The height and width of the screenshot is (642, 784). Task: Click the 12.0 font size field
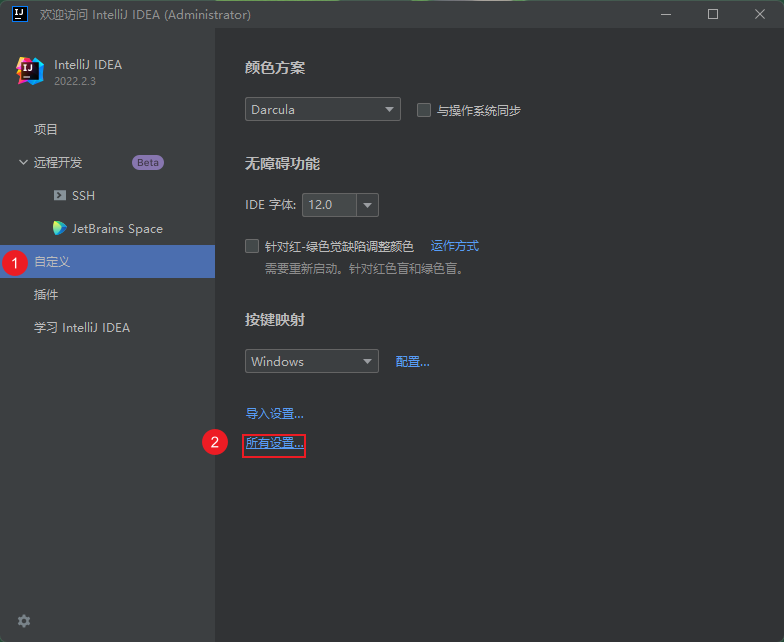[x=329, y=205]
